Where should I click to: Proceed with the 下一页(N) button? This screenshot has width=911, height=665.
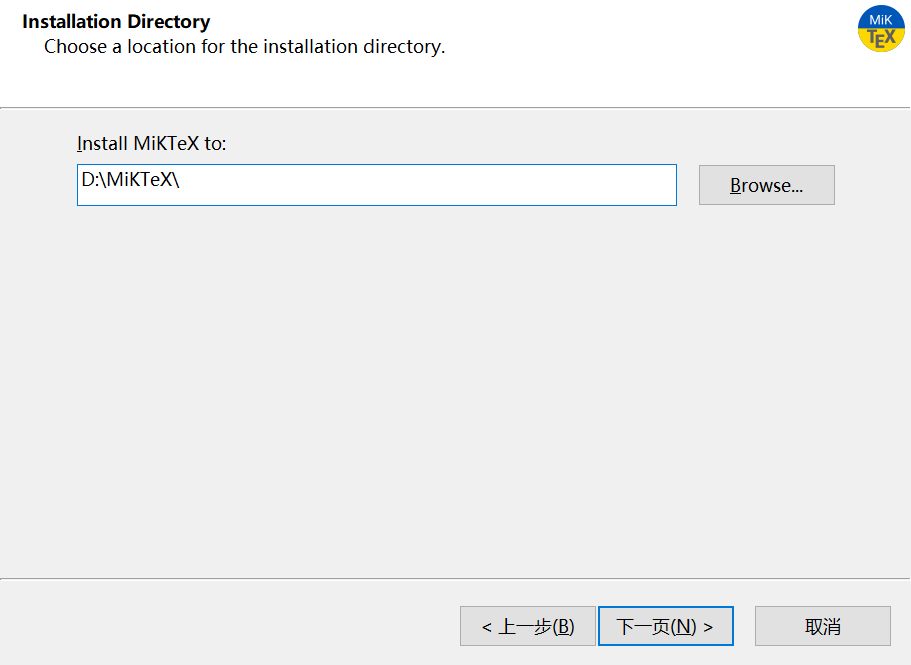[666, 626]
